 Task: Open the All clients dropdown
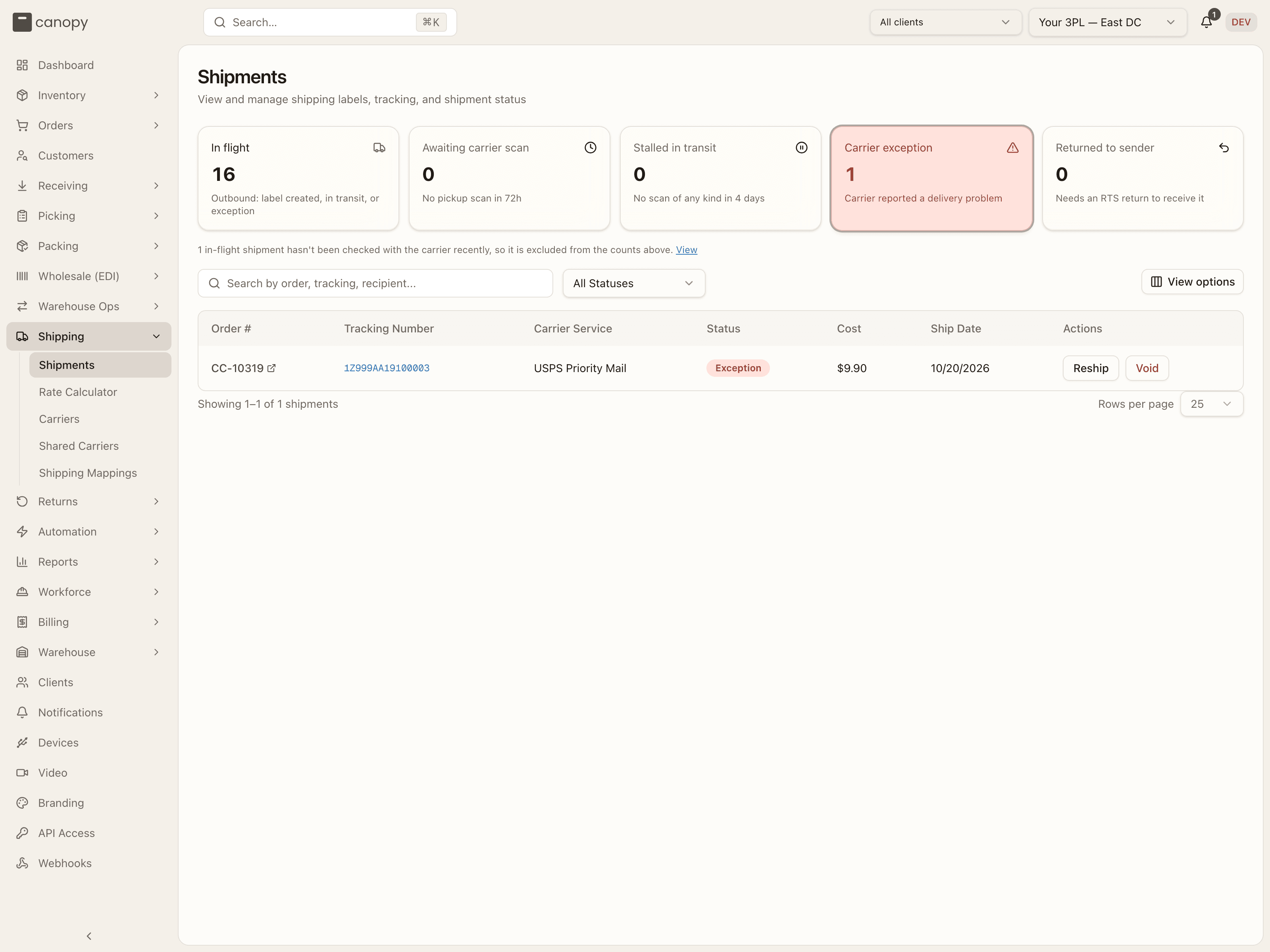[x=945, y=22]
